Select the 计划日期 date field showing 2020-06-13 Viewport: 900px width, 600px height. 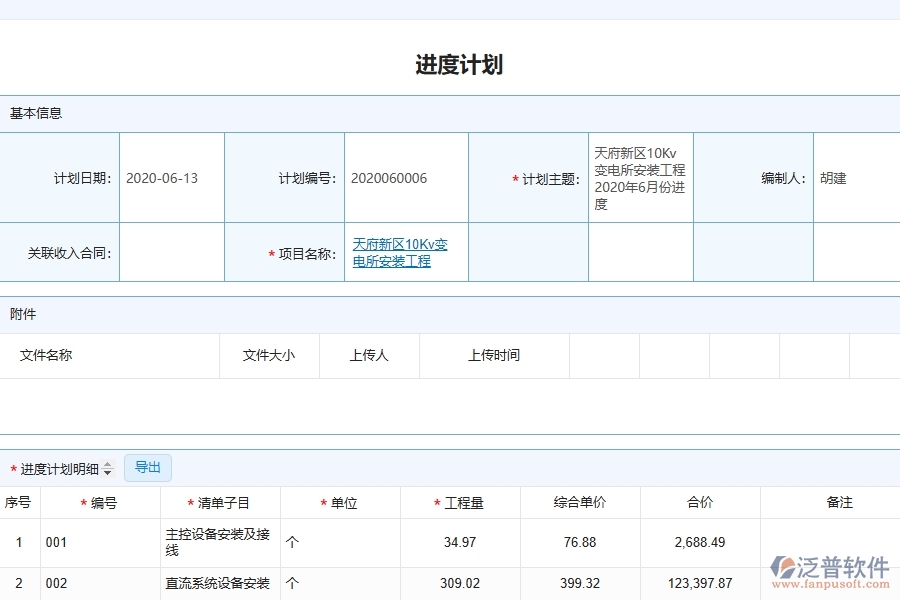click(x=171, y=177)
